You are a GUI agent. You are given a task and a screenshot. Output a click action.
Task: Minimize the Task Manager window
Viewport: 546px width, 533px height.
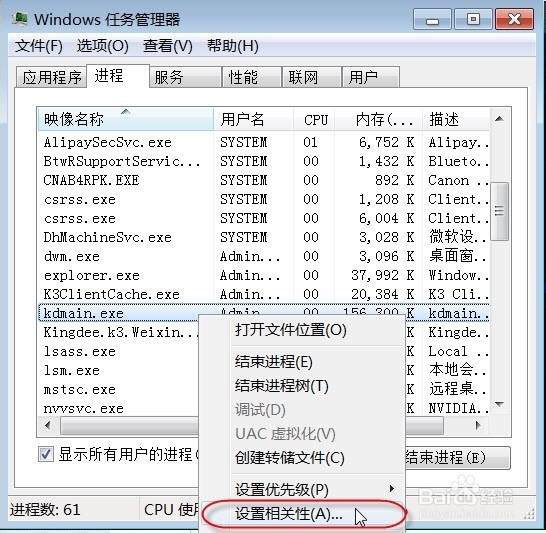click(432, 19)
